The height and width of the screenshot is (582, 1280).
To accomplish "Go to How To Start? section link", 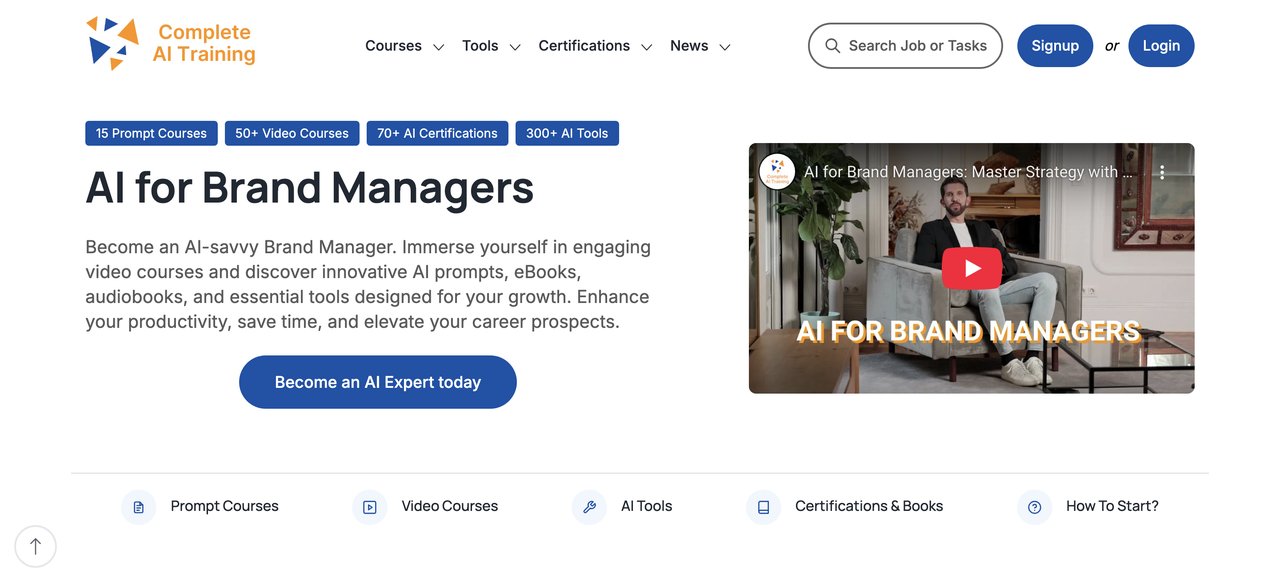I will 1112,506.
